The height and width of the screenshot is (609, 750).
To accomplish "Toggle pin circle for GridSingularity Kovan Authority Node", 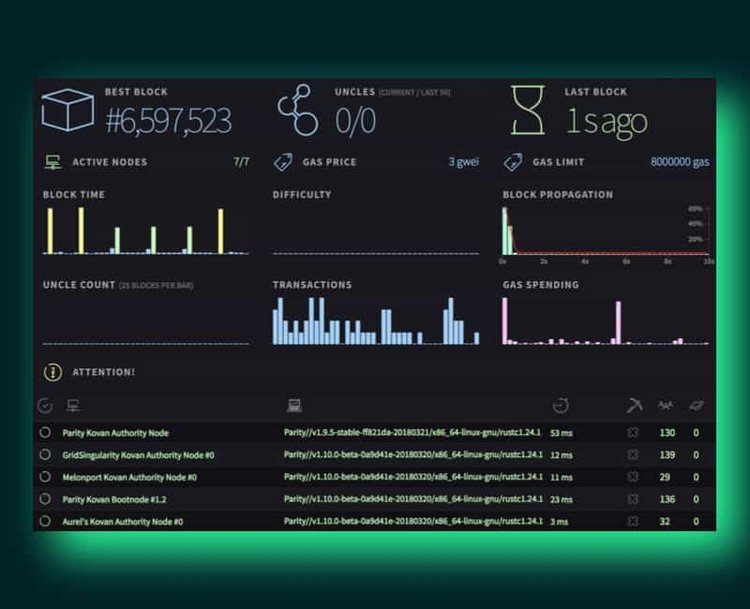I will [x=45, y=455].
